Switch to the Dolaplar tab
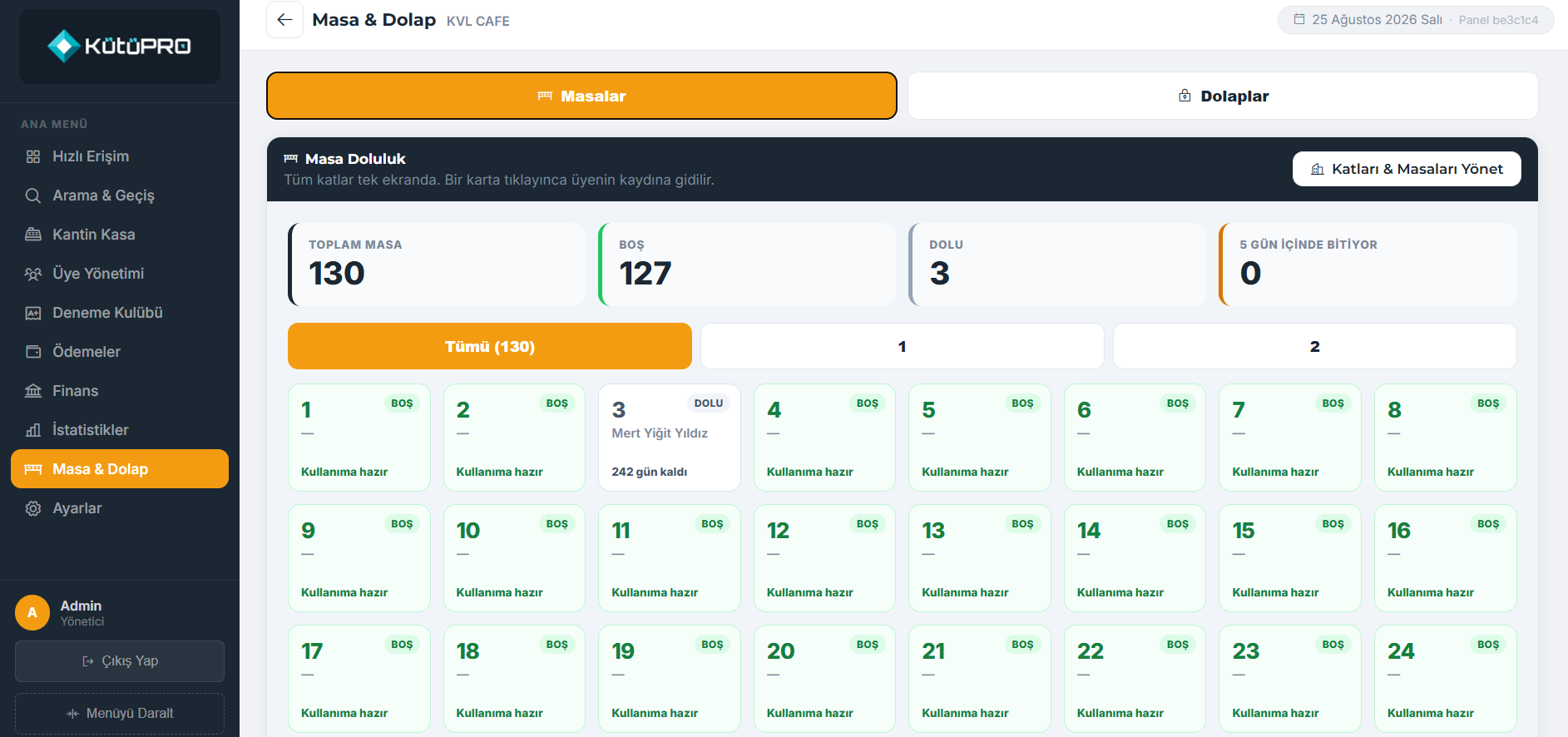 click(1223, 96)
